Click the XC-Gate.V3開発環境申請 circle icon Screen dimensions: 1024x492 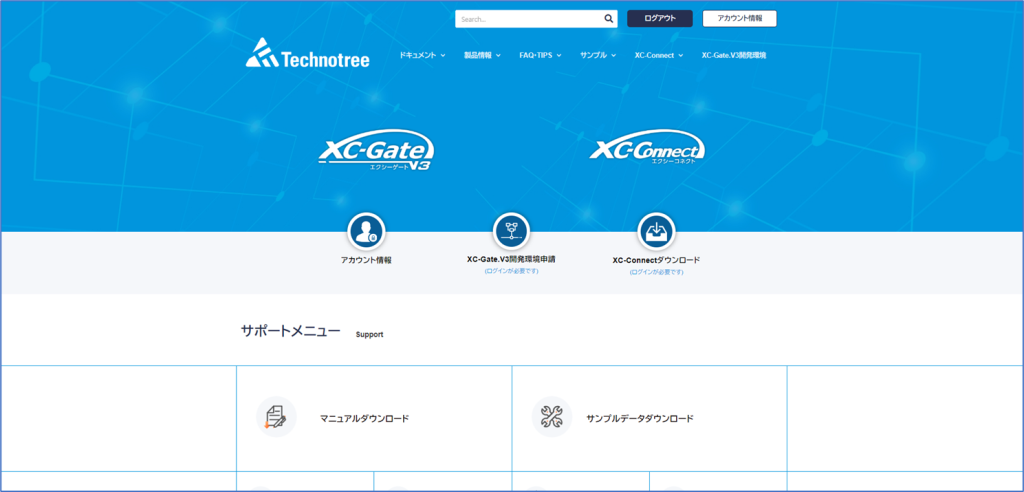(x=511, y=231)
